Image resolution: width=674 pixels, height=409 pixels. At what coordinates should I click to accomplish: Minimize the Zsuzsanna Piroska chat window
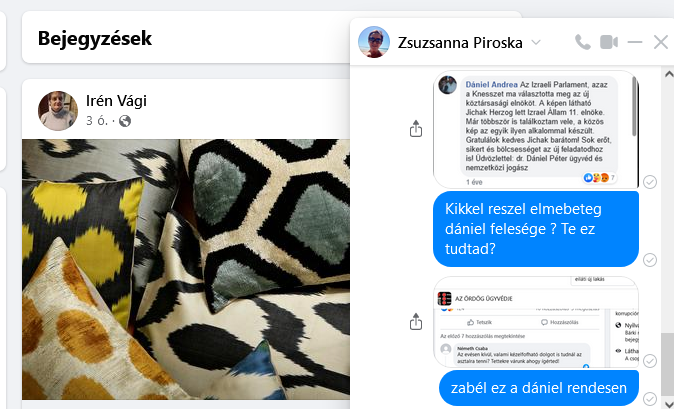point(634,42)
